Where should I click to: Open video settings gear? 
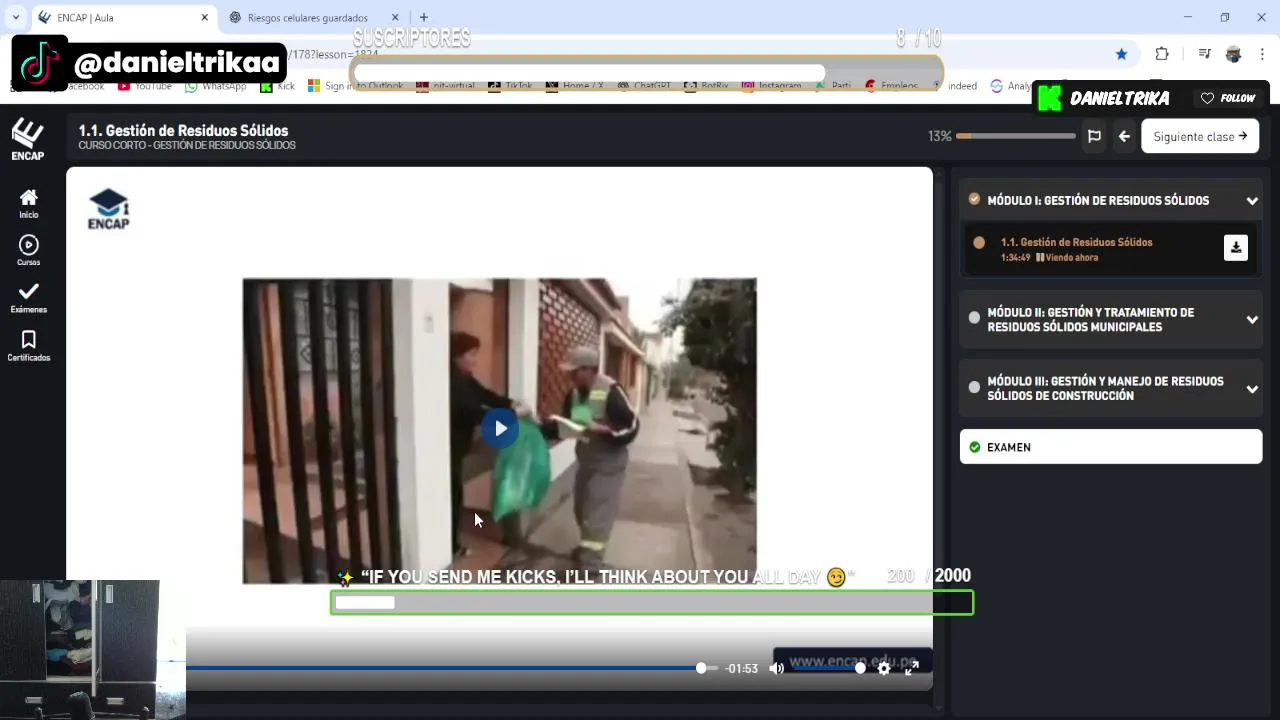[884, 668]
